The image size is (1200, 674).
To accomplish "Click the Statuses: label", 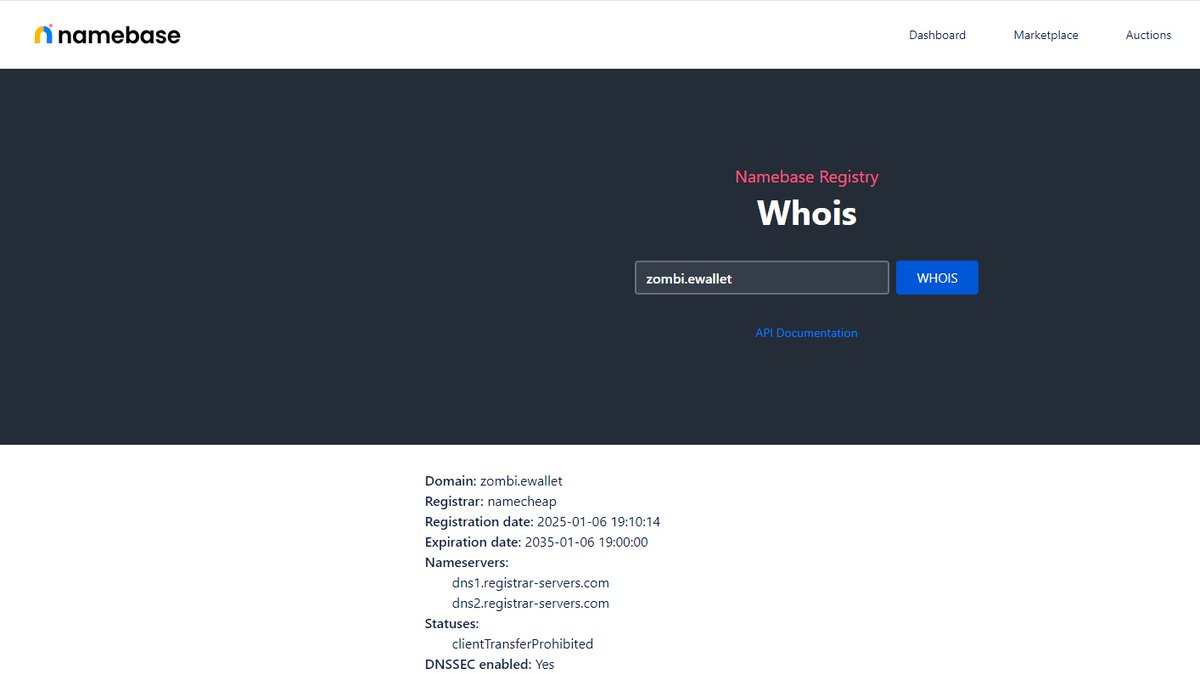I will 452,623.
